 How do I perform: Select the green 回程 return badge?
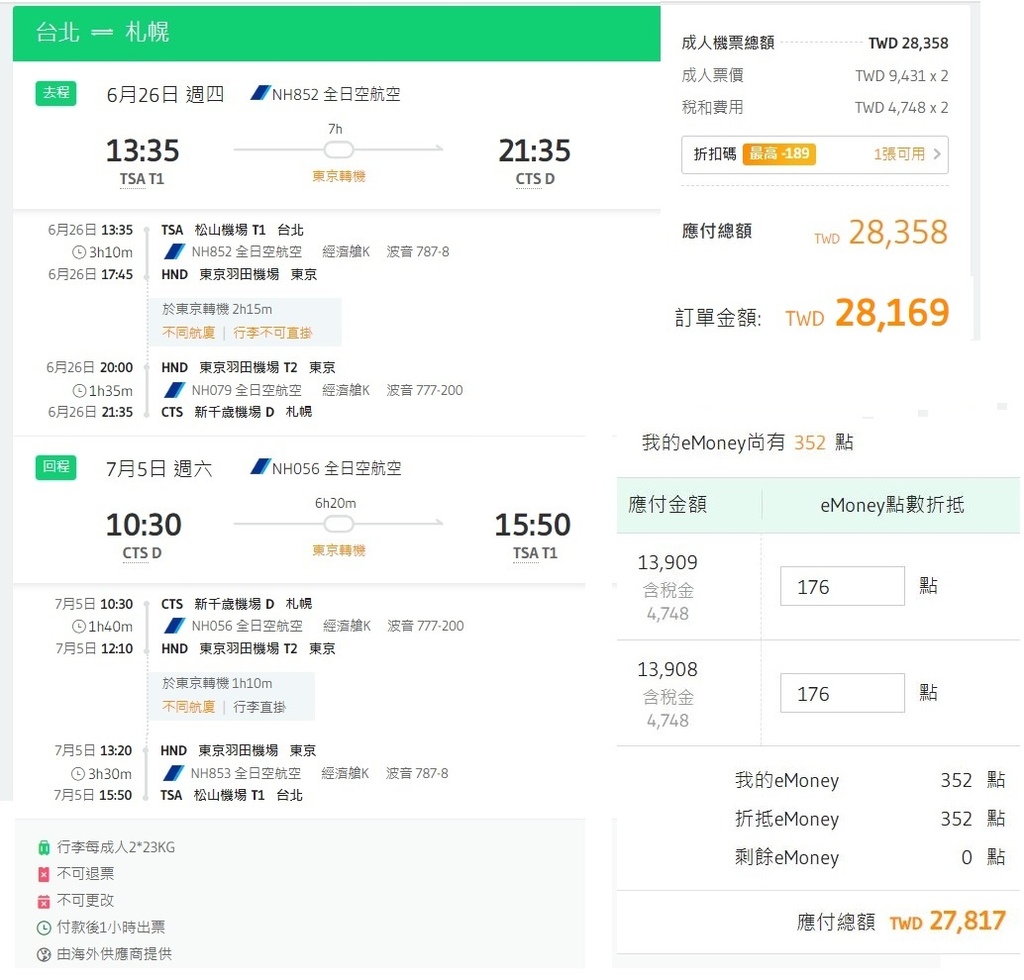click(55, 468)
